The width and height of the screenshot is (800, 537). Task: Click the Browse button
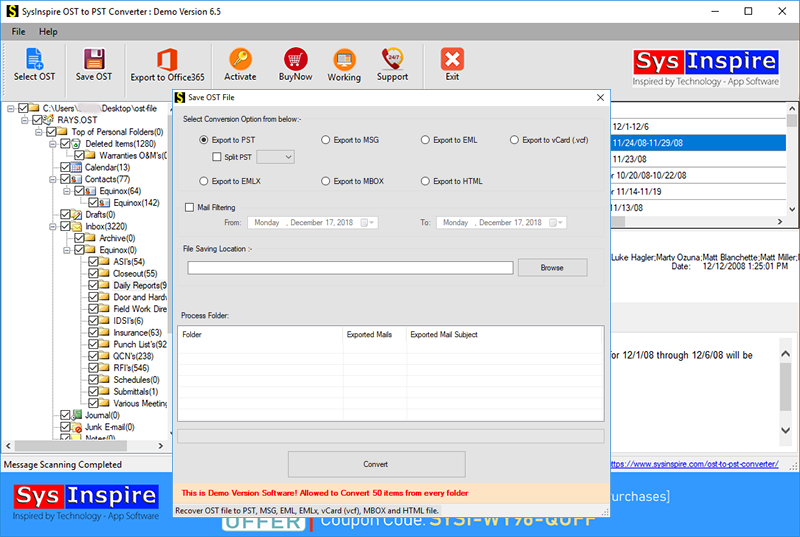click(552, 268)
